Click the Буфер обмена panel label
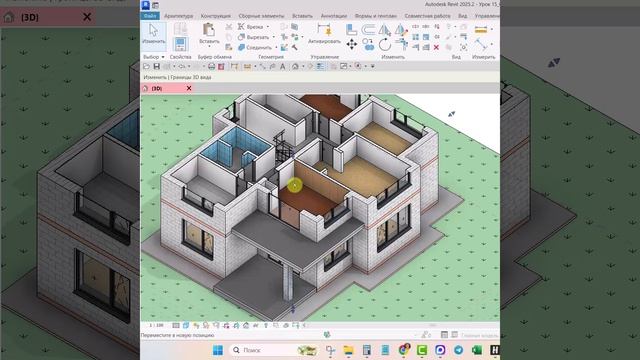 215,57
